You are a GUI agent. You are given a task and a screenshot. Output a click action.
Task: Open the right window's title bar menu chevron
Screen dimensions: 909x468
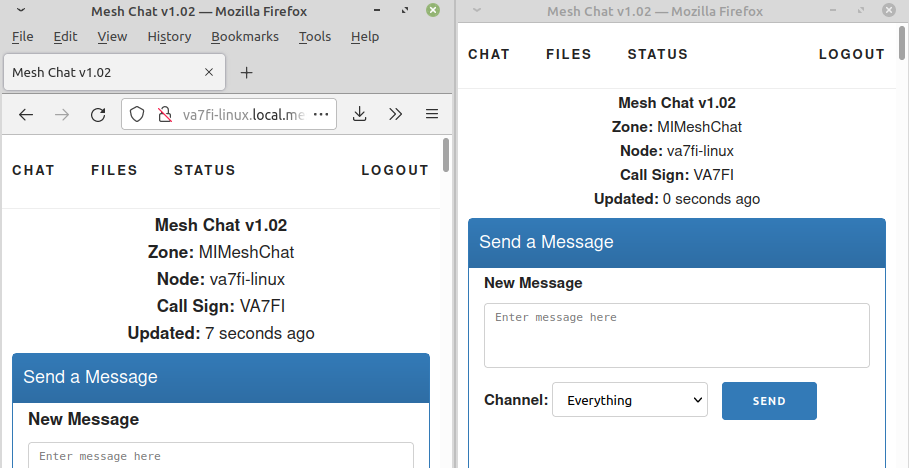(478, 11)
